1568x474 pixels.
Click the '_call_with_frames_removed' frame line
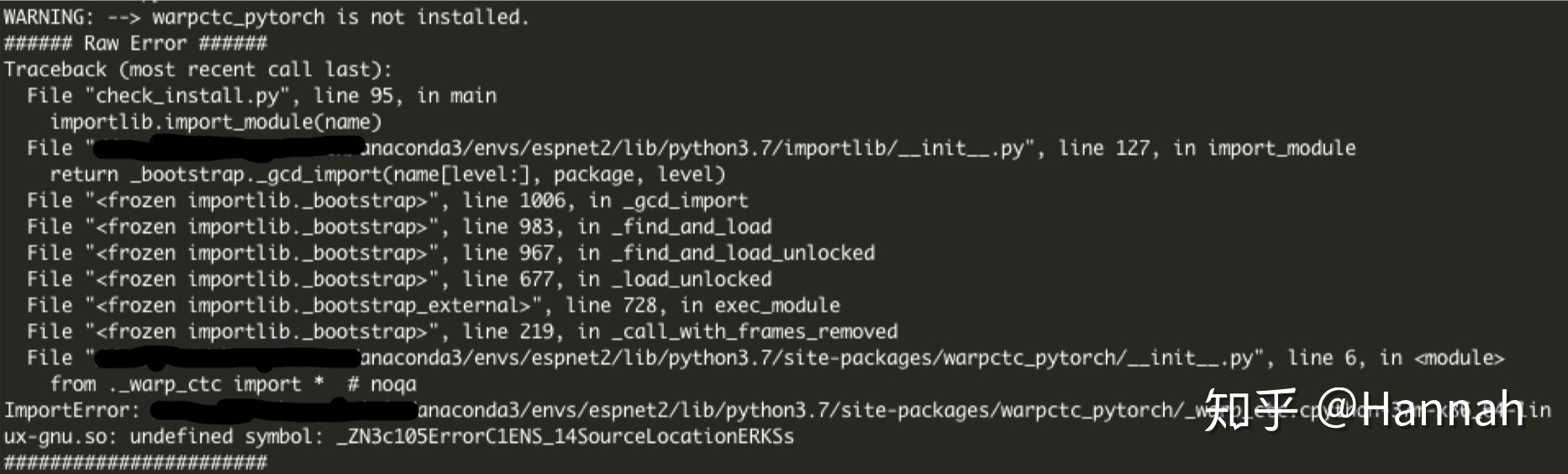[462, 331]
